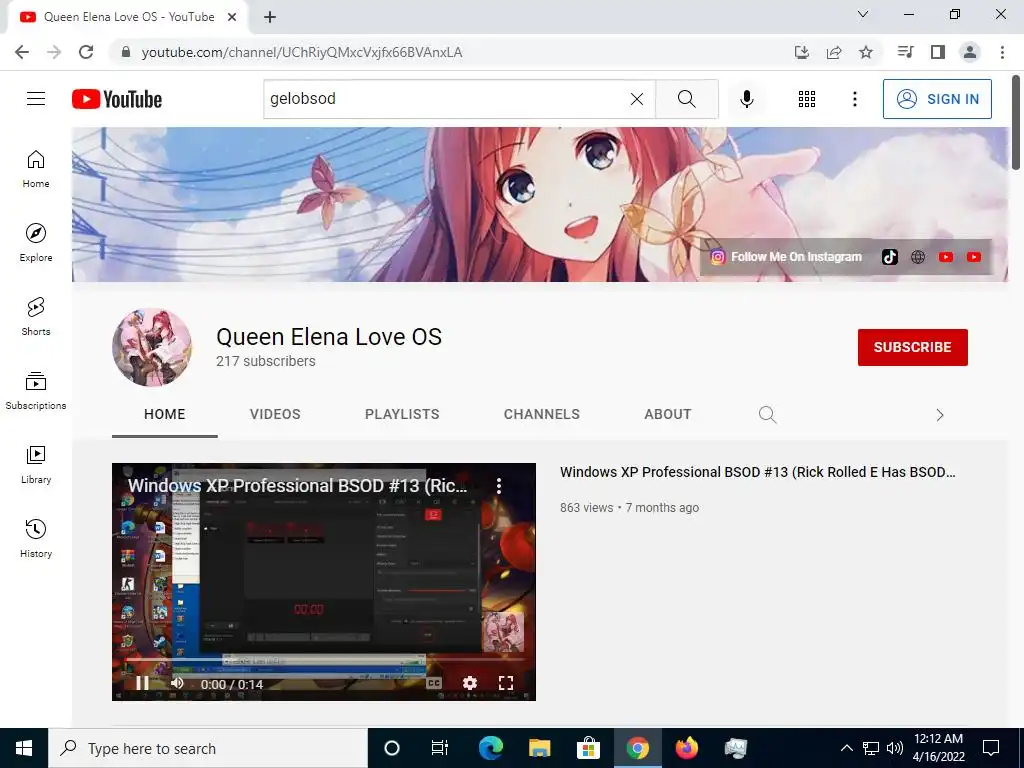Image resolution: width=1024 pixels, height=768 pixels.
Task: Open Chrome media controls icon
Action: [905, 52]
